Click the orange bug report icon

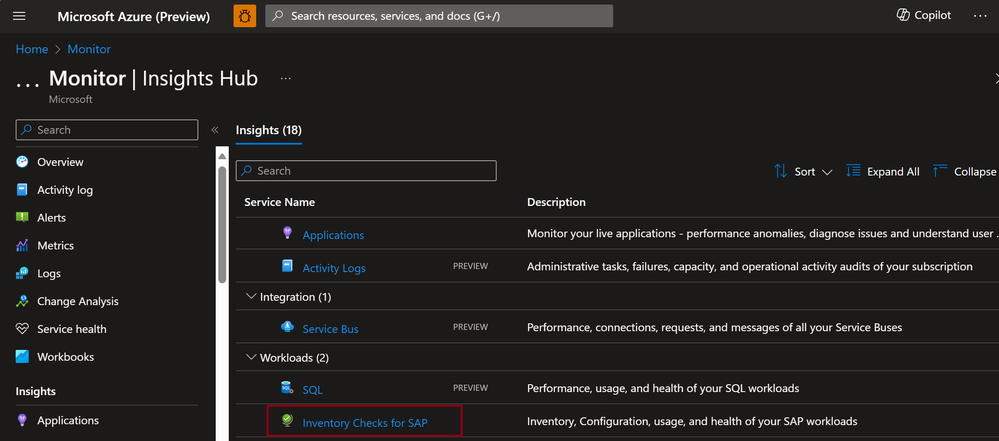click(244, 16)
